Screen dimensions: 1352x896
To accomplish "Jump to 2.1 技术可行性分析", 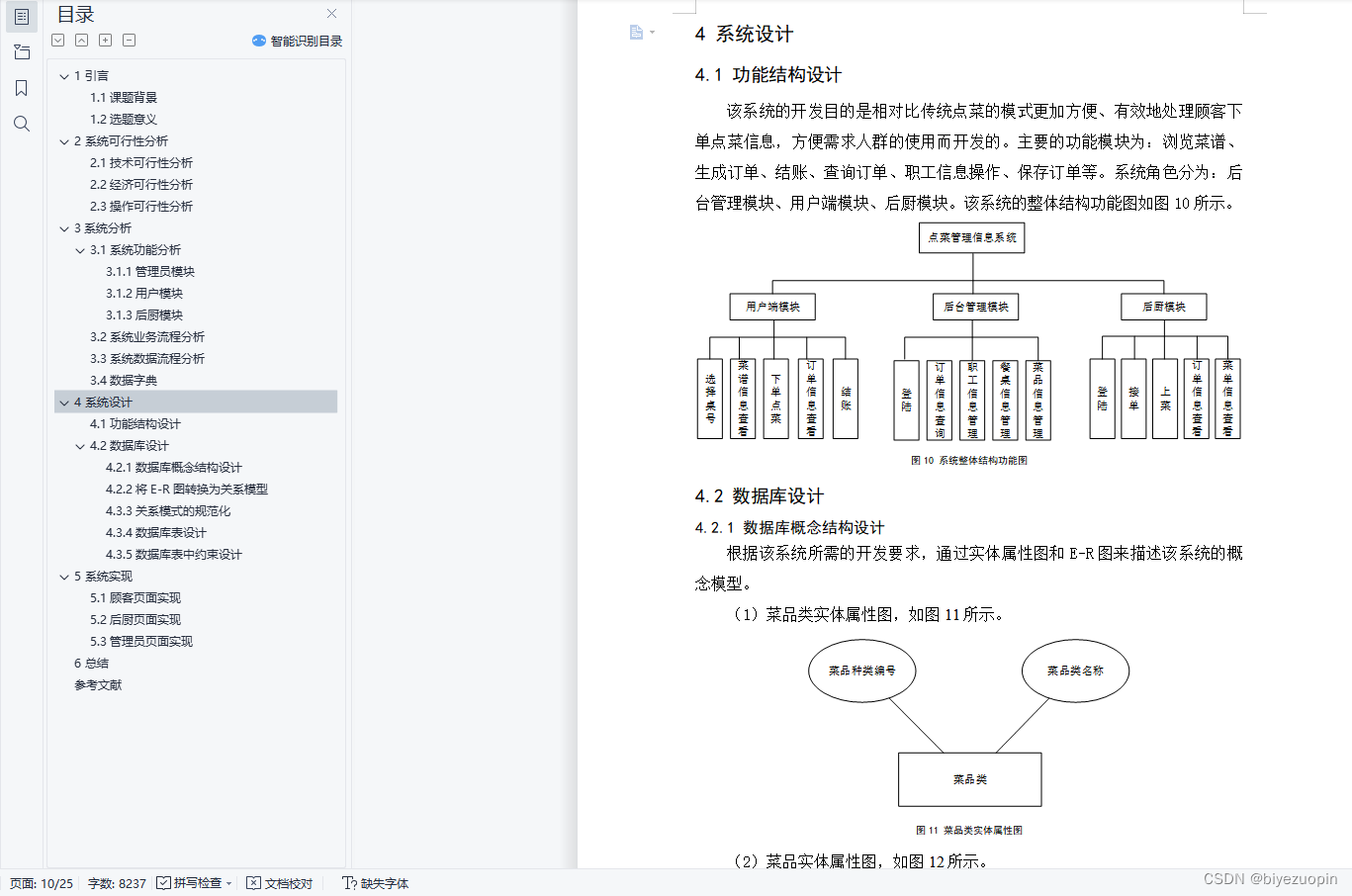I will pyautogui.click(x=141, y=163).
